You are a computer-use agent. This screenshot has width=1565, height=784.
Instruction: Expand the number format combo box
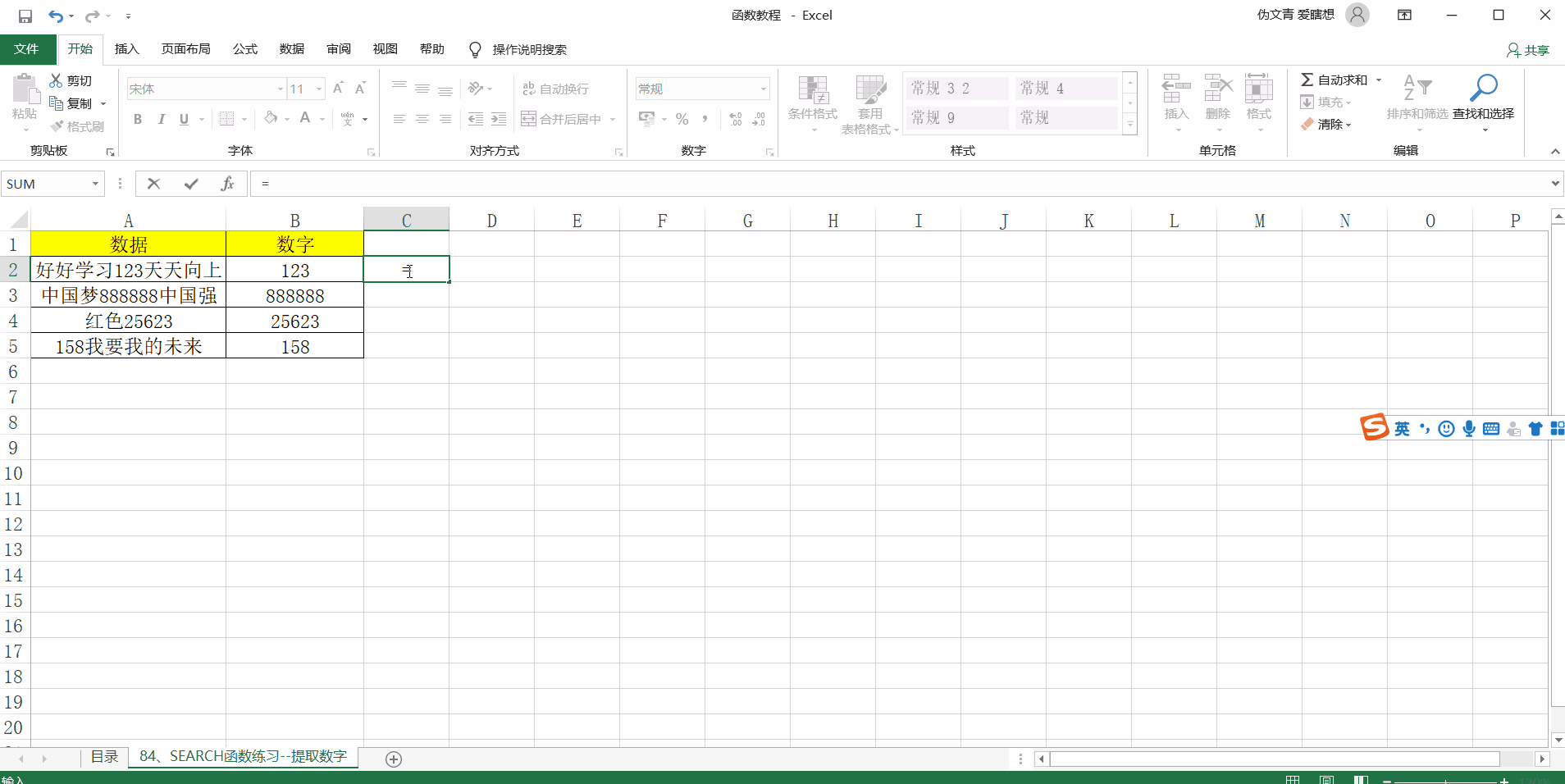tap(762, 88)
